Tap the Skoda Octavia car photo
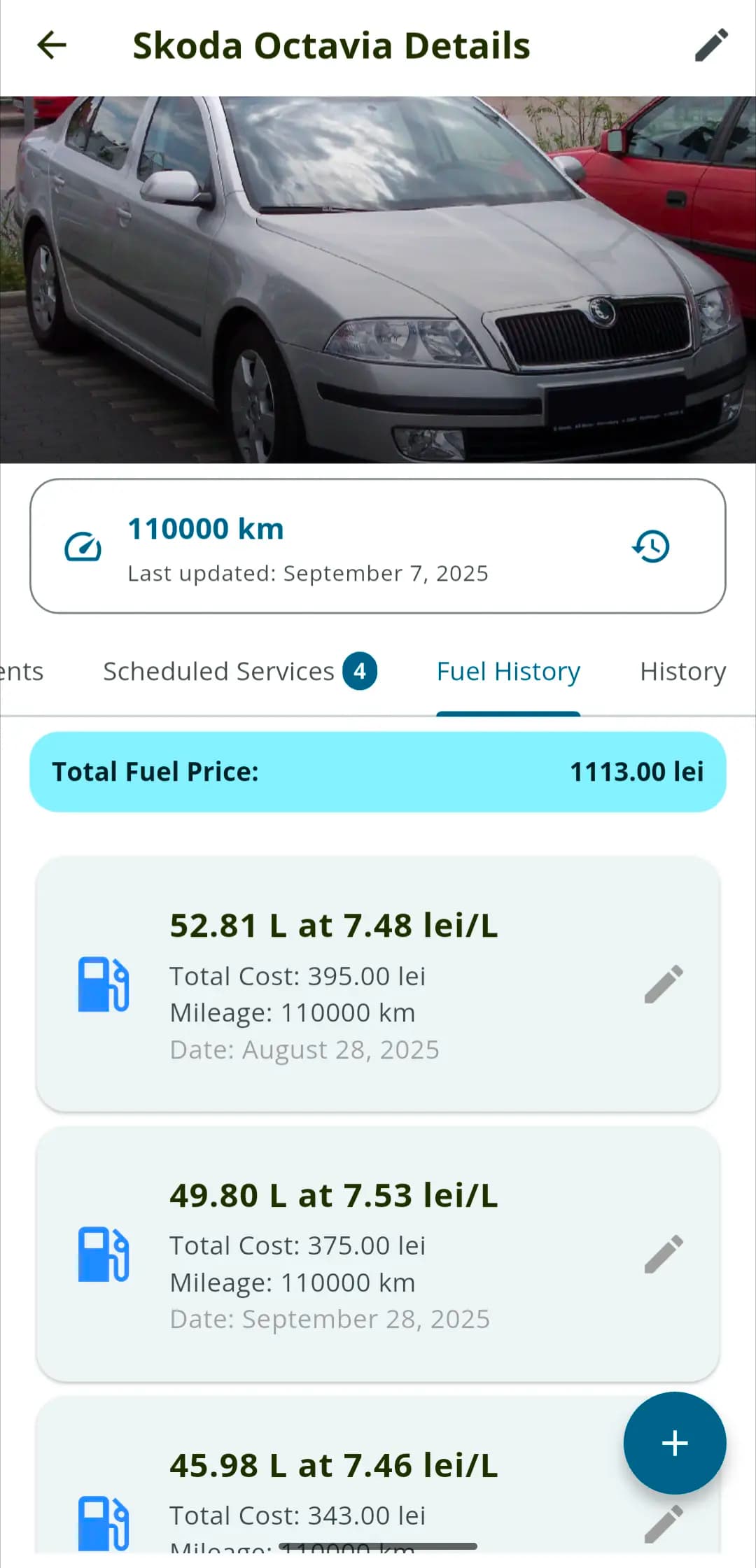This screenshot has height=1568, width=756. 378,279
